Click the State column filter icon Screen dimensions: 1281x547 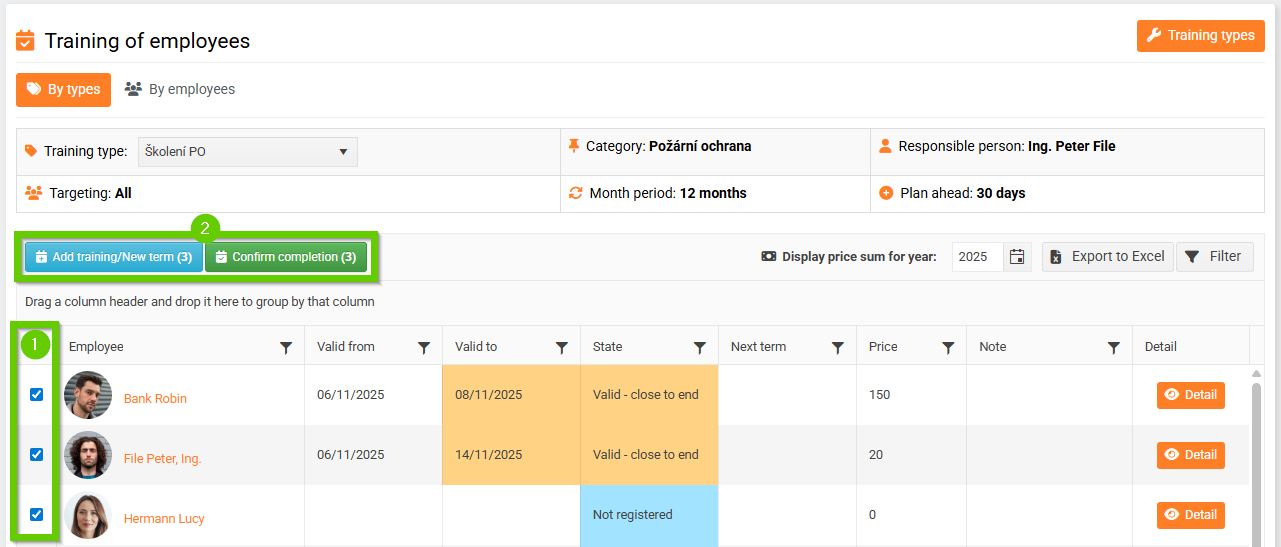[x=700, y=347]
